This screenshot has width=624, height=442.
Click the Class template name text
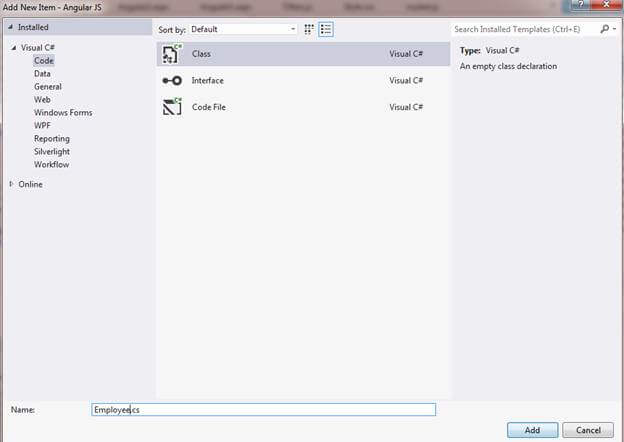tap(201, 54)
